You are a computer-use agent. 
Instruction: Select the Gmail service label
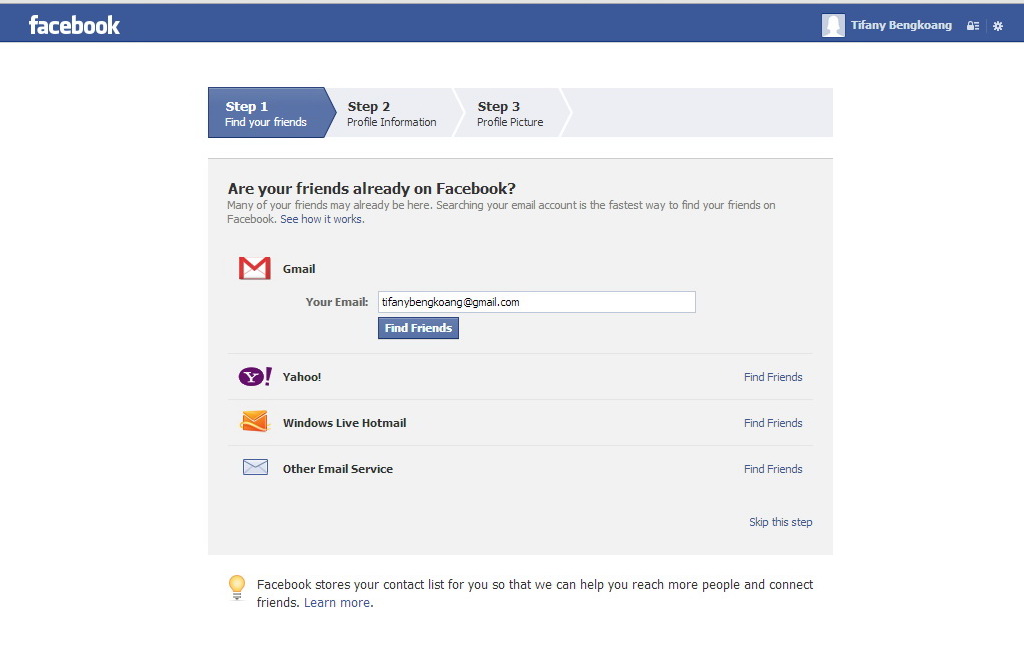[298, 269]
